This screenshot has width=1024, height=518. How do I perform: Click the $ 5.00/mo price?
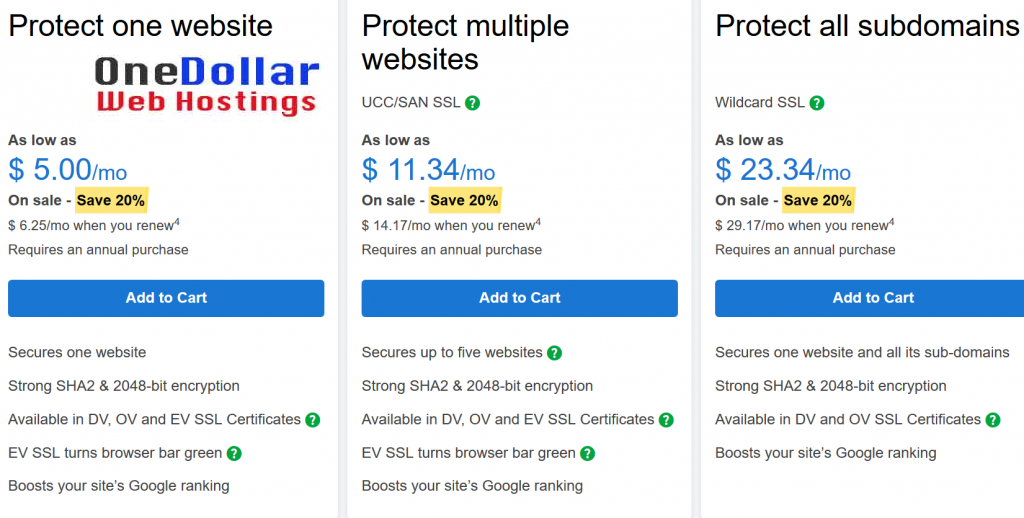pyautogui.click(x=67, y=170)
